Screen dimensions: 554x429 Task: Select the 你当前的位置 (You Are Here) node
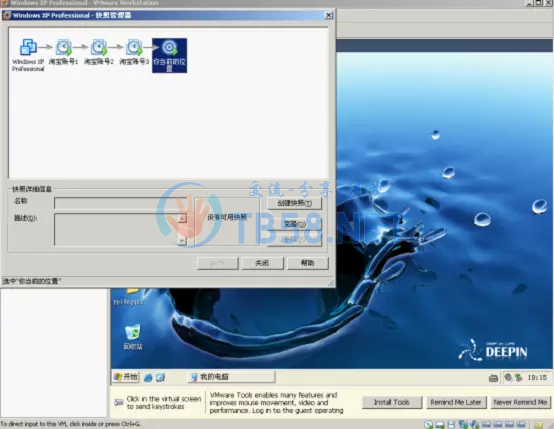tap(170, 55)
